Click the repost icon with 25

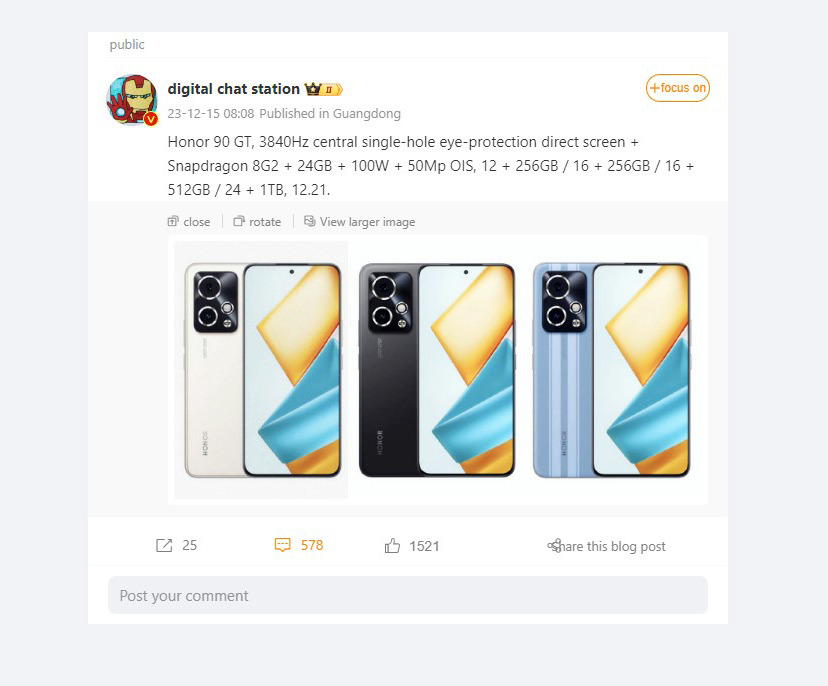164,546
